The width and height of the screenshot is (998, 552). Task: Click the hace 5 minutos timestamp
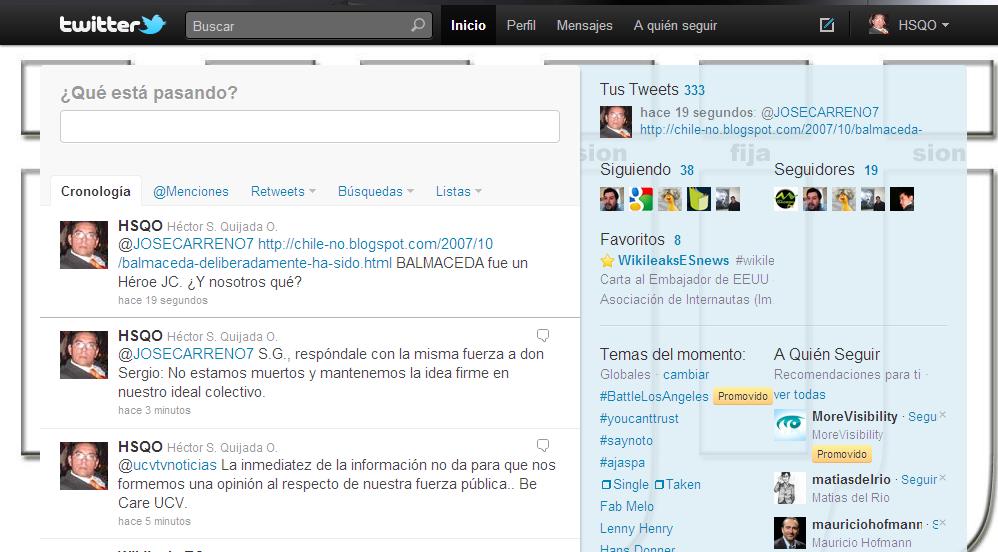tap(155, 521)
